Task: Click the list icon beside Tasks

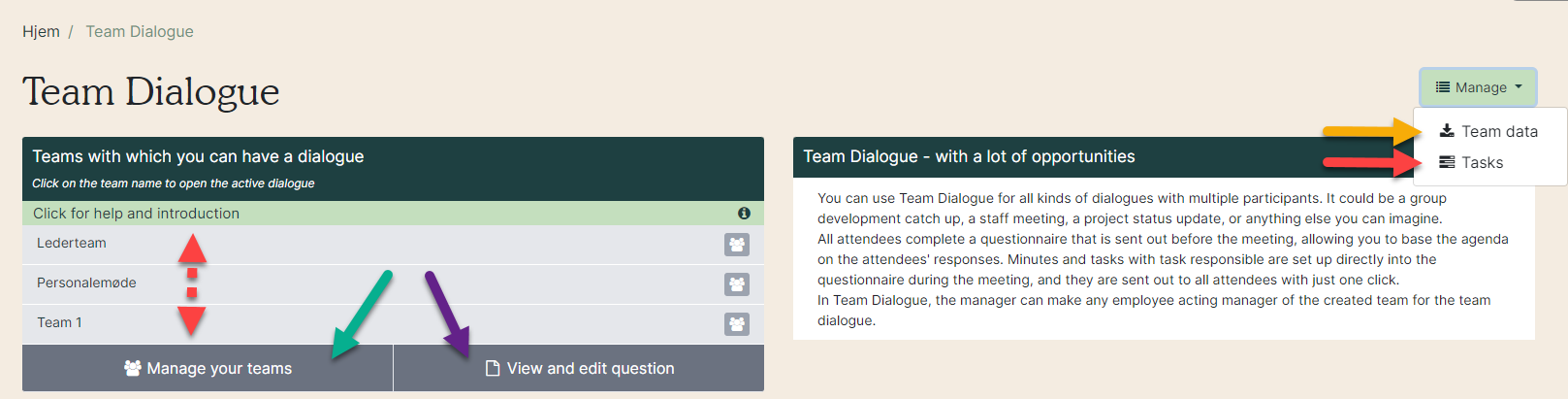Action: click(x=1447, y=162)
